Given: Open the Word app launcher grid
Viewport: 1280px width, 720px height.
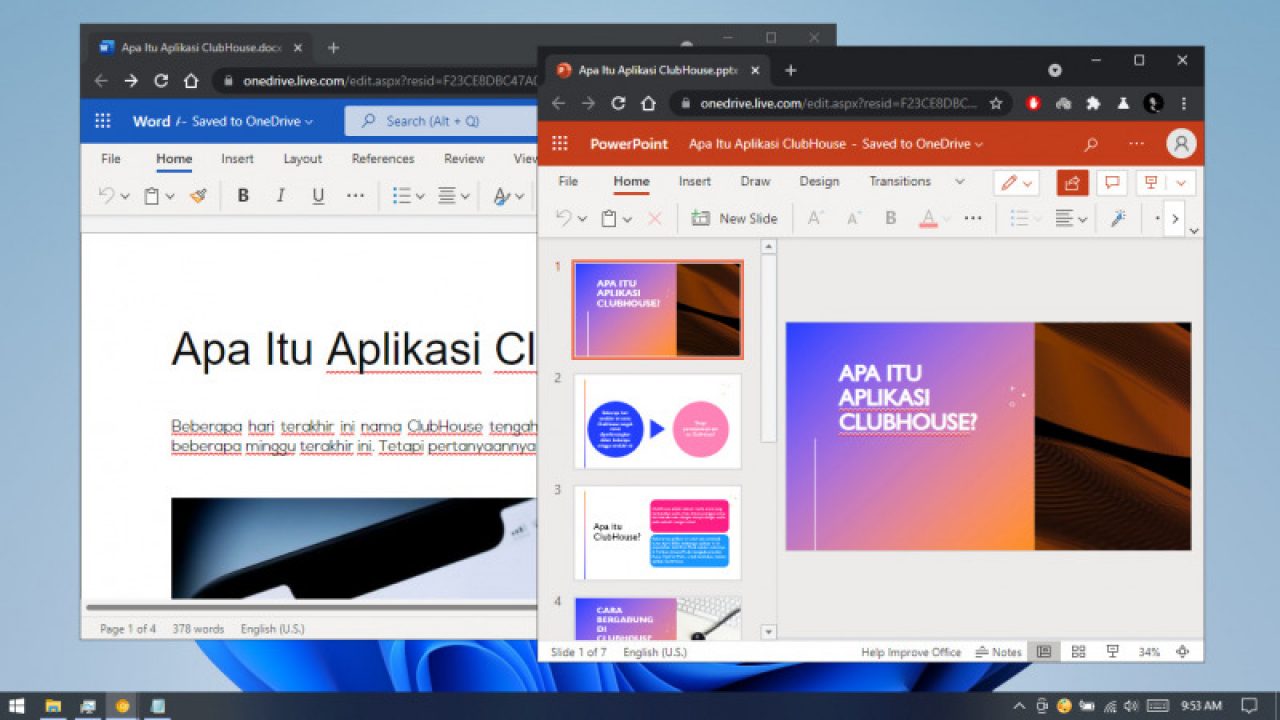Looking at the screenshot, I should [103, 121].
